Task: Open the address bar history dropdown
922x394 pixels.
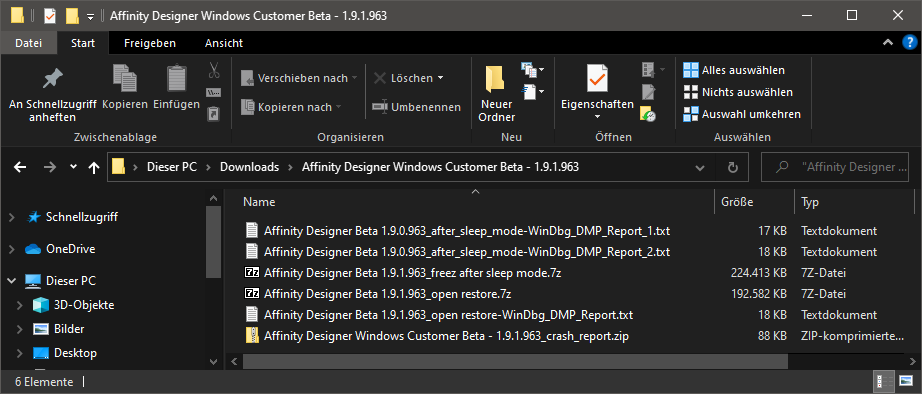Action: [700, 168]
